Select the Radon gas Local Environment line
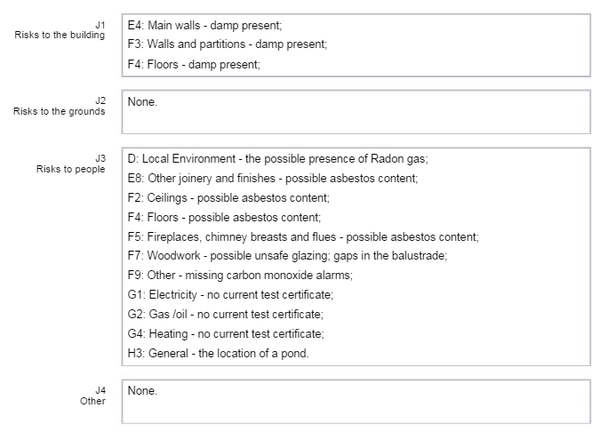Screen dimensions: 600x432 (278, 159)
